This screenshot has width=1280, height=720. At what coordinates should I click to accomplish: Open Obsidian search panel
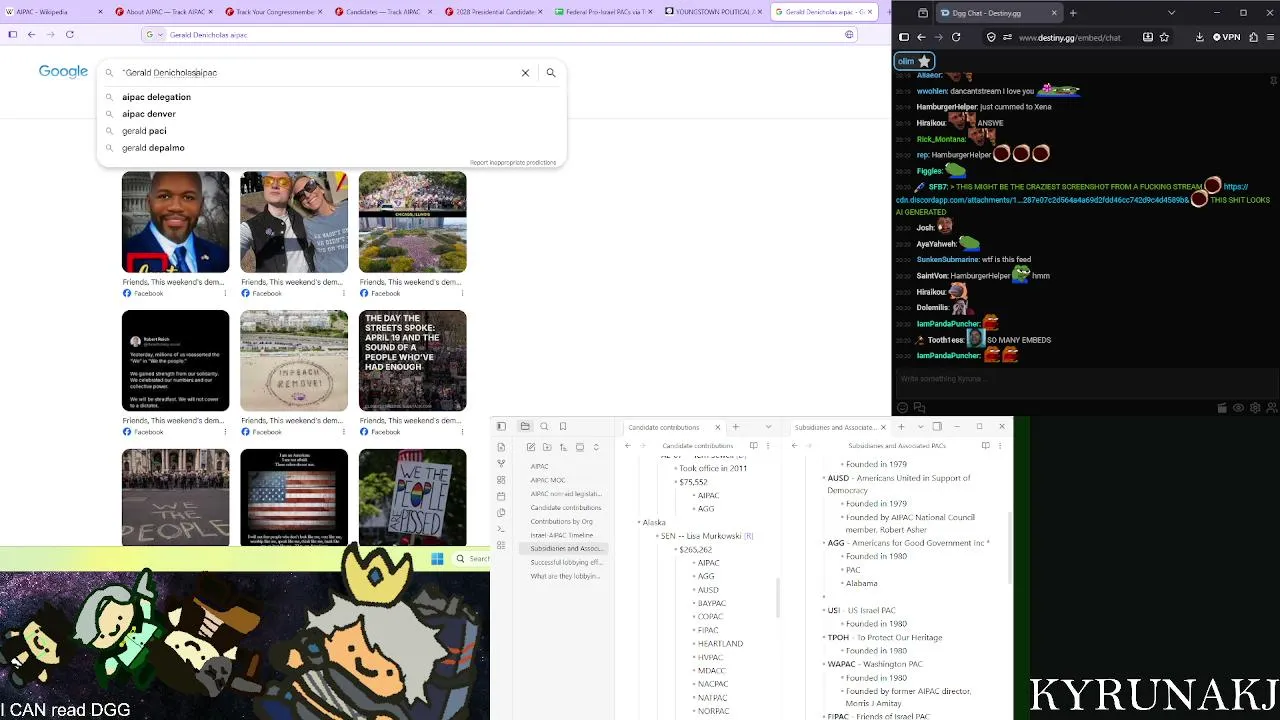544,427
